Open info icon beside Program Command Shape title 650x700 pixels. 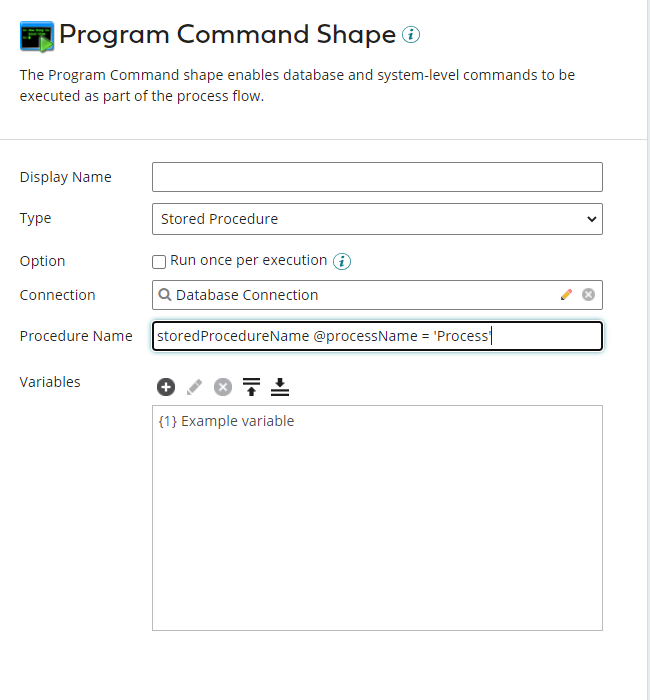coord(411,35)
